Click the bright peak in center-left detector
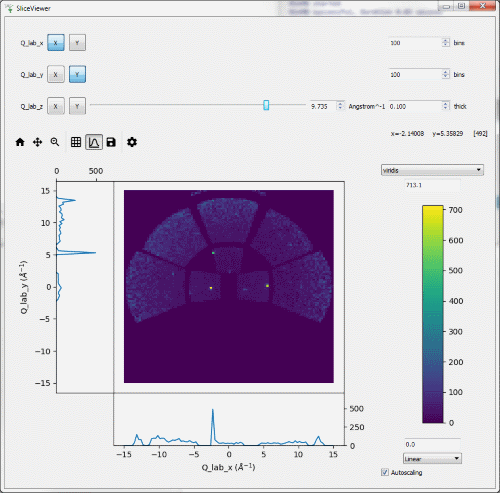 [211, 288]
